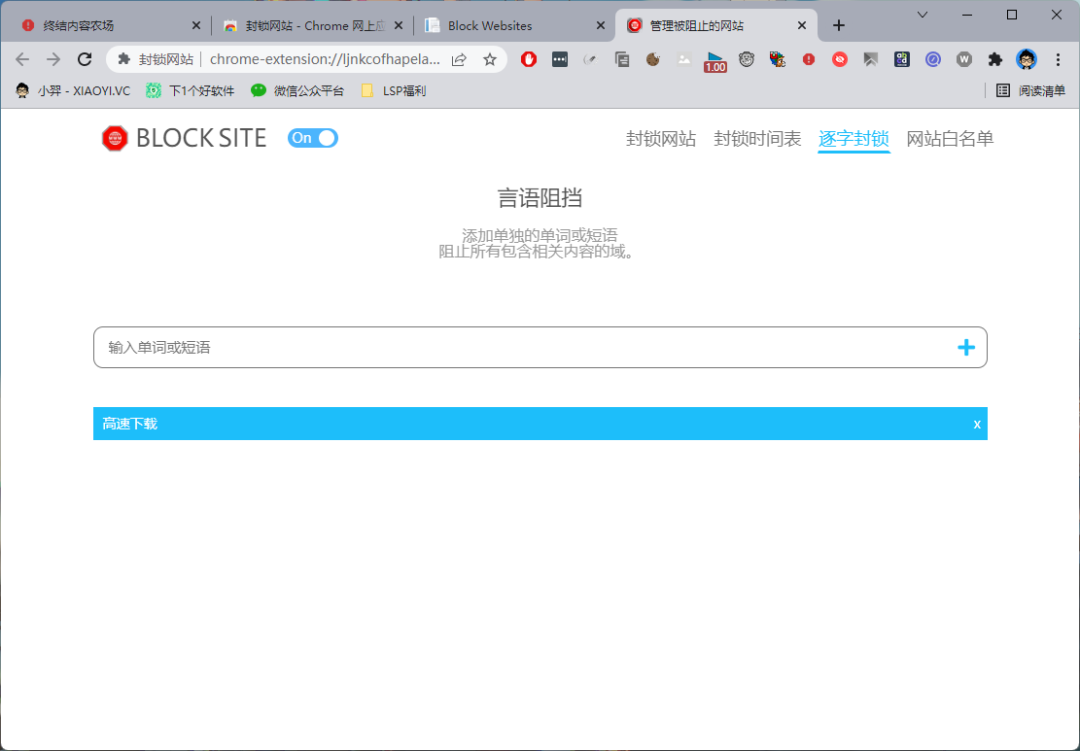The height and width of the screenshot is (751, 1080).
Task: Click the 输入单词或短语 input field
Action: (540, 347)
